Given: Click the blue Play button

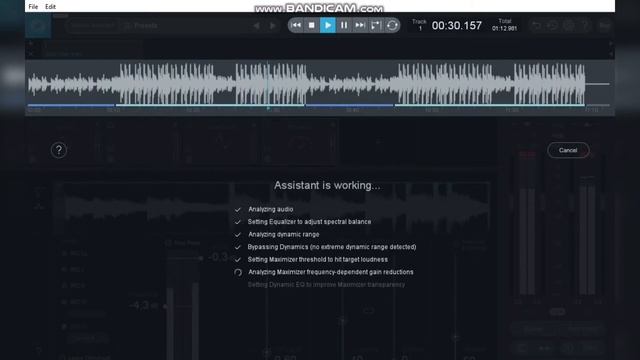Looking at the screenshot, I should coord(328,25).
